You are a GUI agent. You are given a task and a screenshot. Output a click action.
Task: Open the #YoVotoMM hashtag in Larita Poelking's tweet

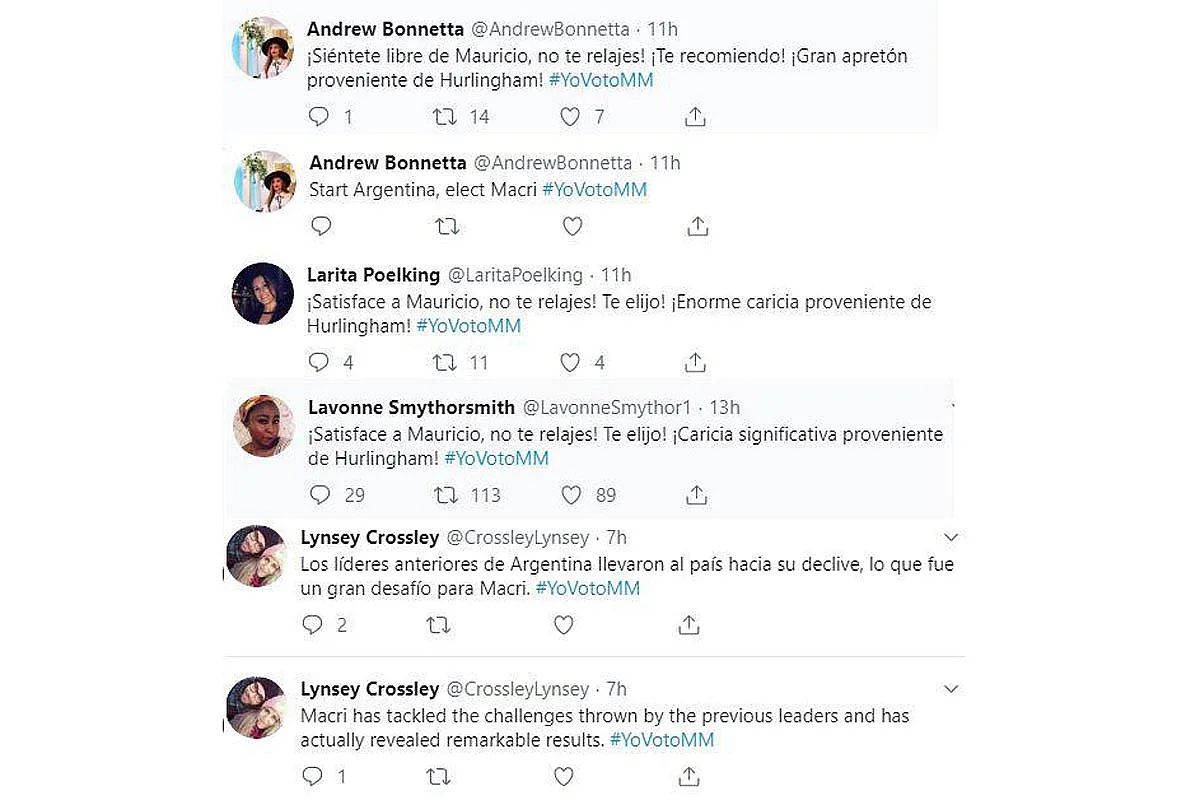click(x=468, y=326)
